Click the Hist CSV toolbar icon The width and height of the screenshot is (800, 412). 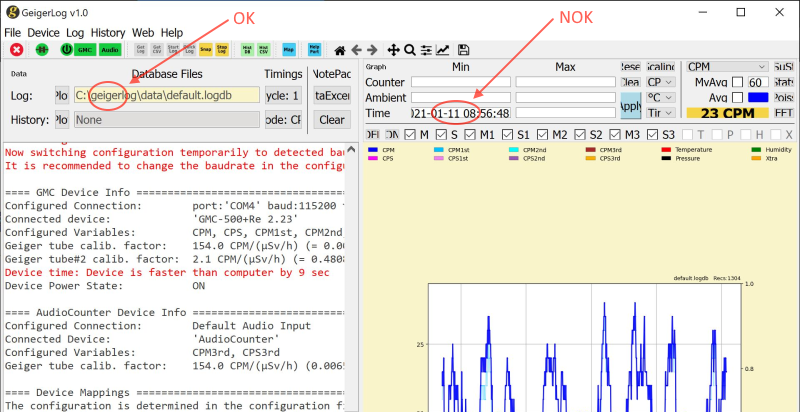pos(264,49)
